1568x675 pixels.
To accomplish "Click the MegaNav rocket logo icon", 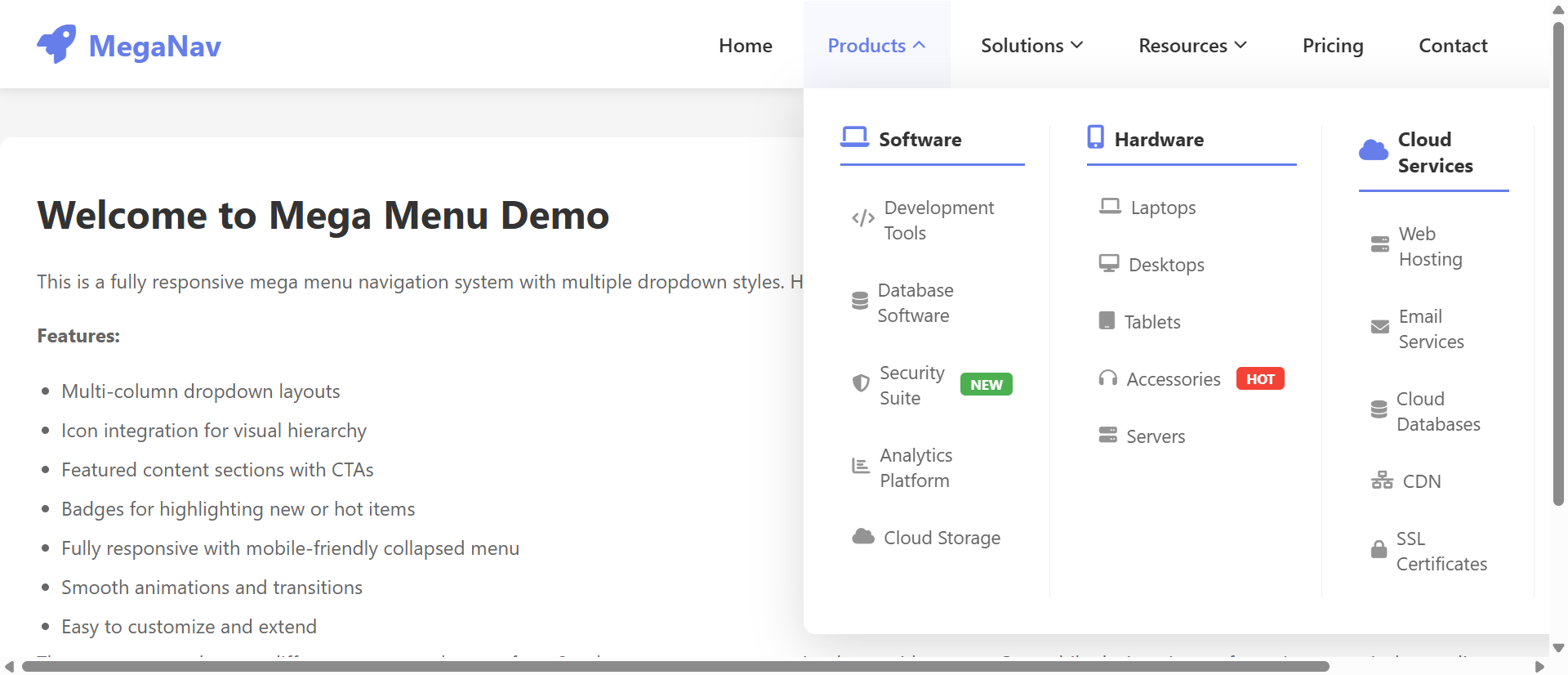I will coord(56,44).
